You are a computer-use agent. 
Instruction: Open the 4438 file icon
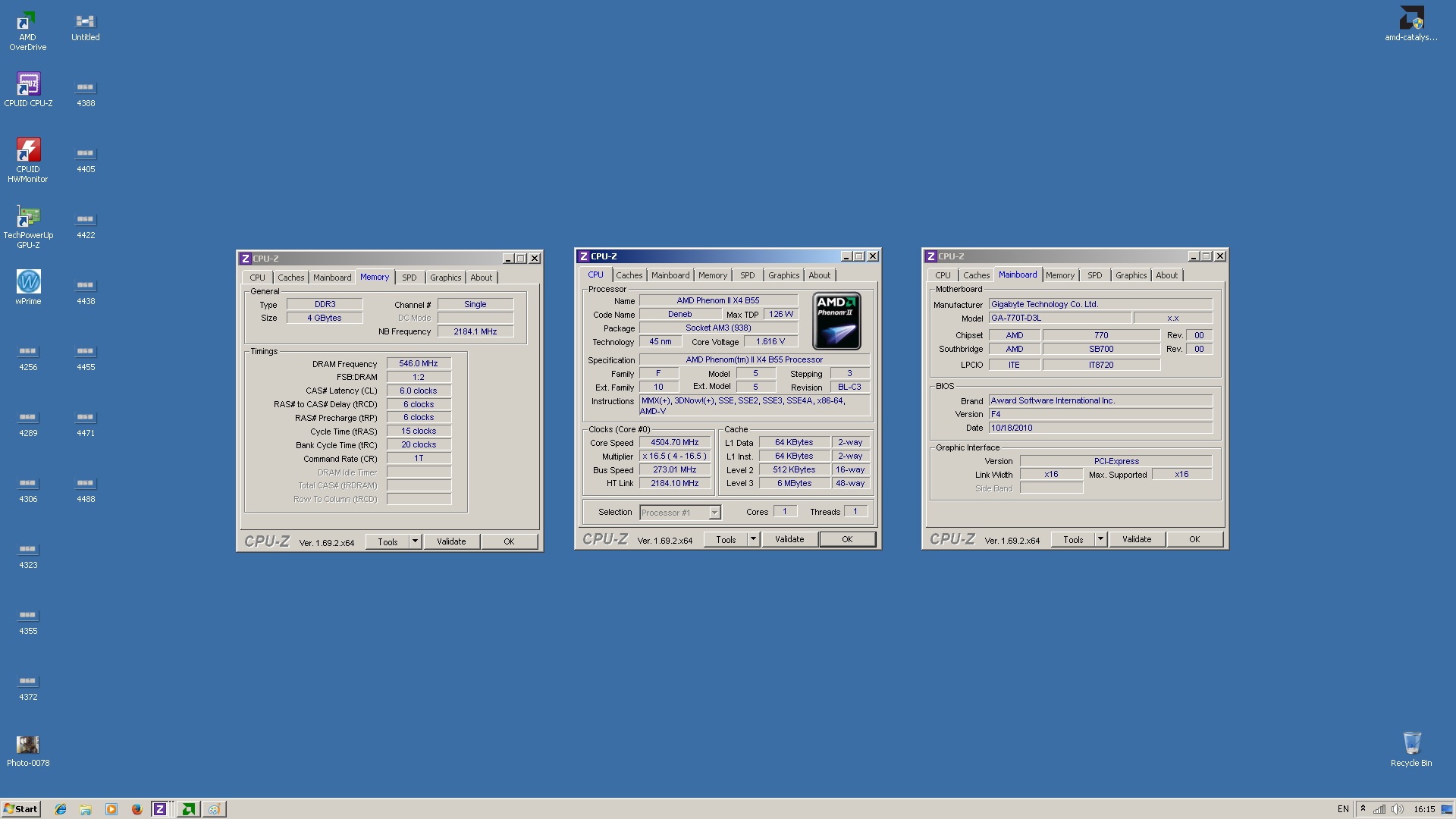(x=86, y=290)
